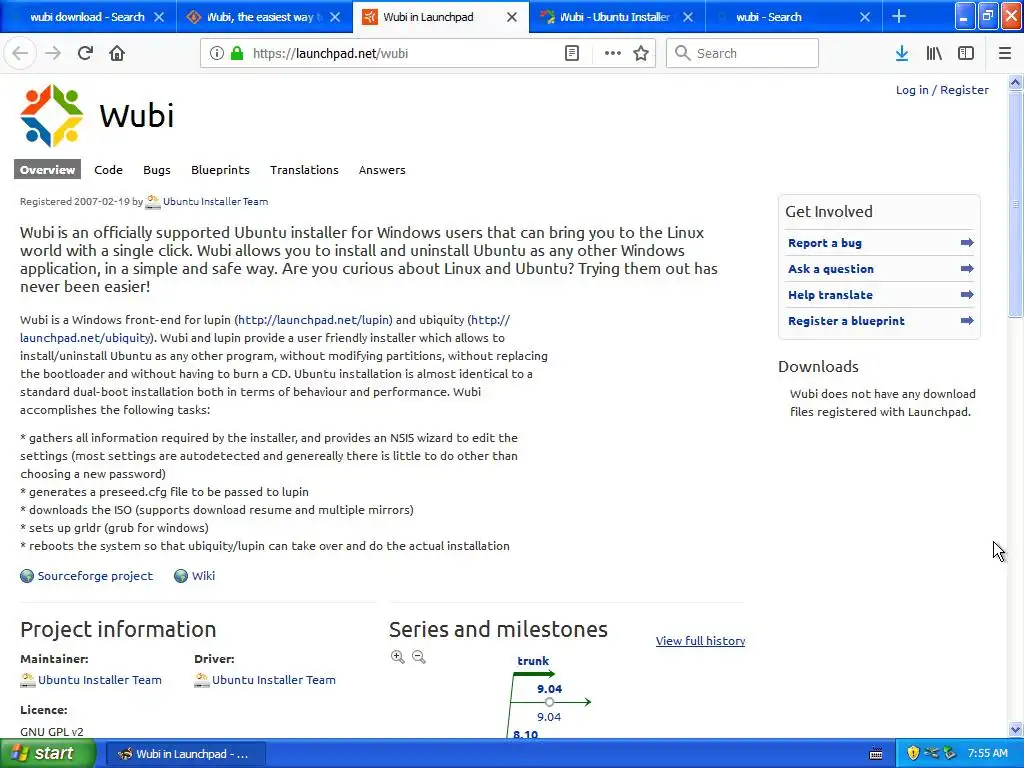
Task: Follow the launchpad.net/ubiquity link
Action: 86,338
